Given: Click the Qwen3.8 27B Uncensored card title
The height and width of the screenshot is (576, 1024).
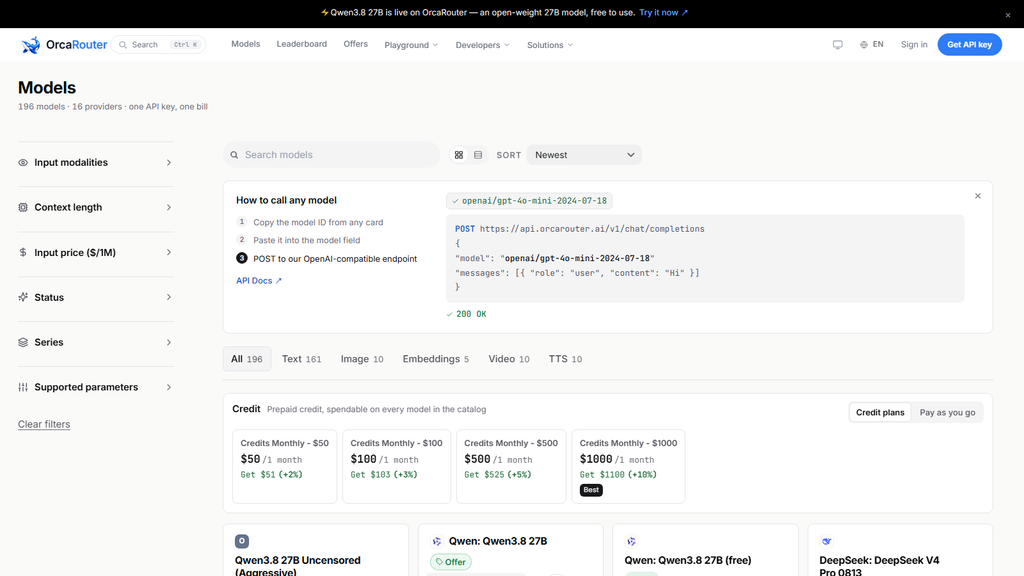Looking at the screenshot, I should [298, 565].
